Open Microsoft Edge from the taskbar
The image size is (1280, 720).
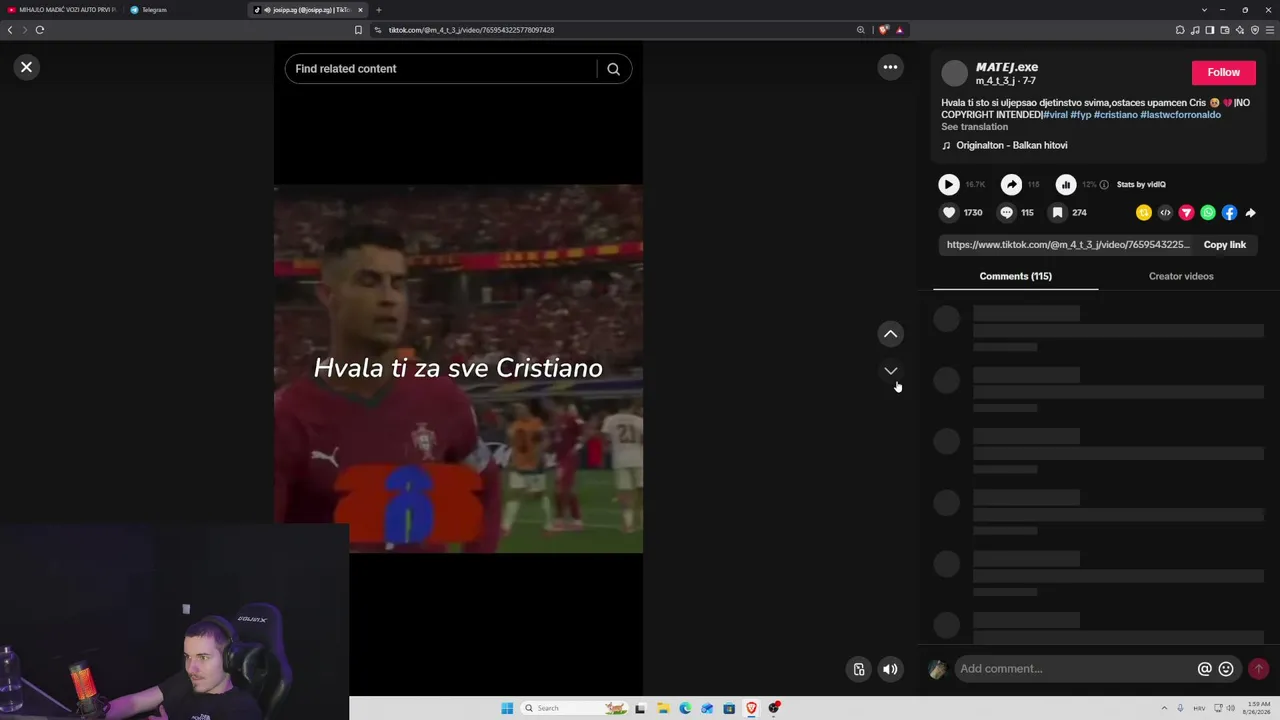[x=685, y=708]
